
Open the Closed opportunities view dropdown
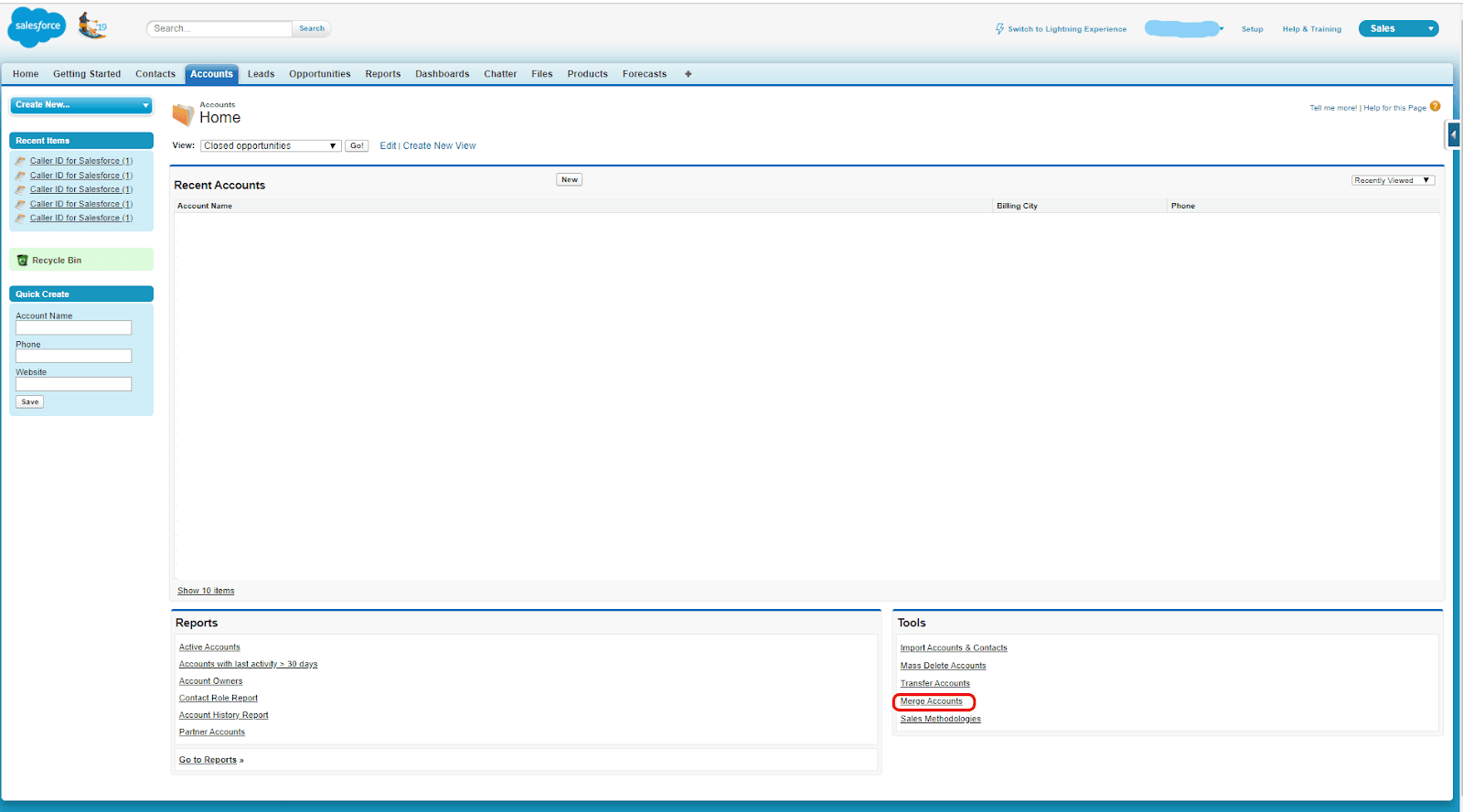[x=271, y=146]
